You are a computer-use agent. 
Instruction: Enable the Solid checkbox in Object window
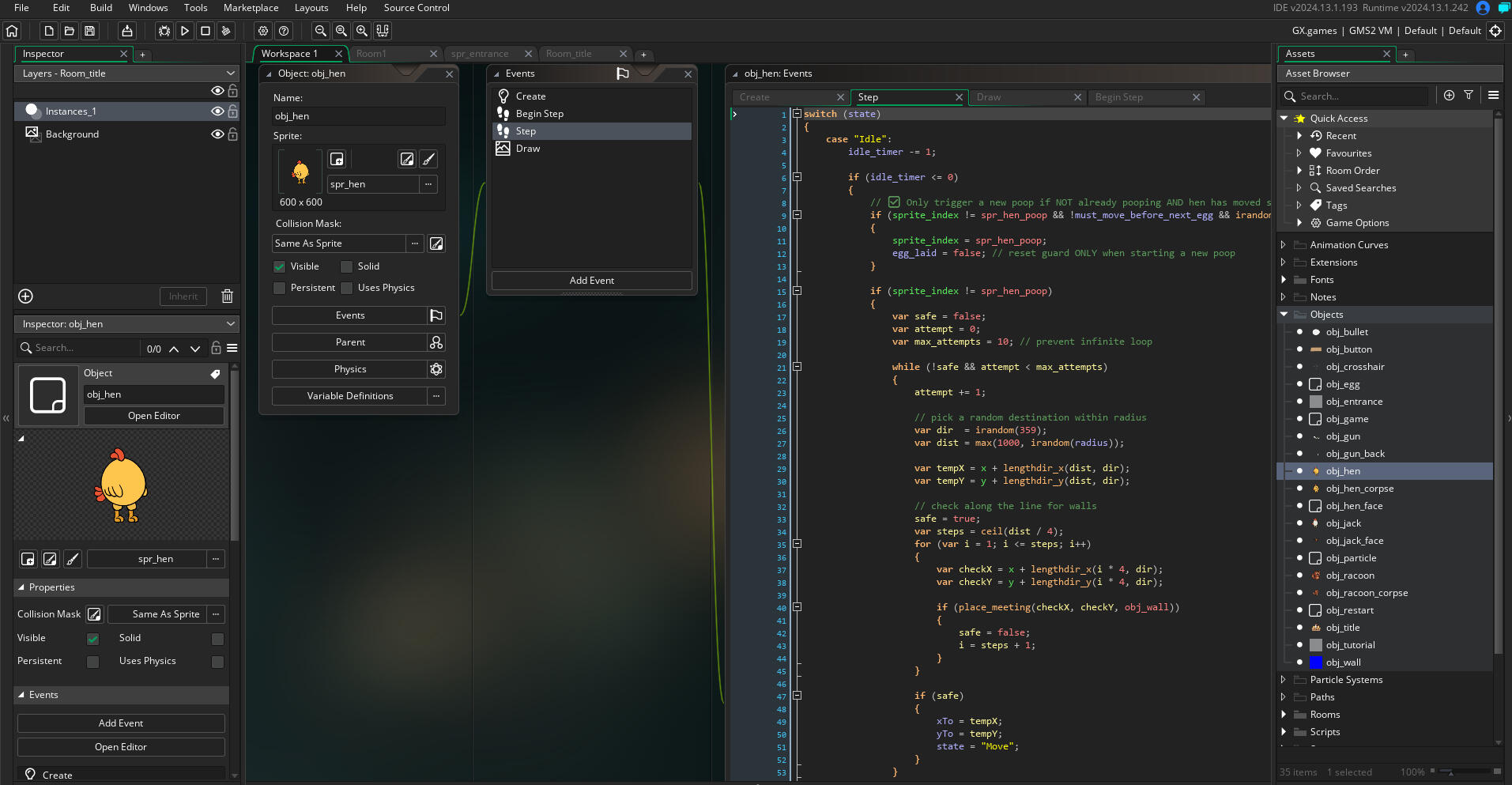coord(347,266)
